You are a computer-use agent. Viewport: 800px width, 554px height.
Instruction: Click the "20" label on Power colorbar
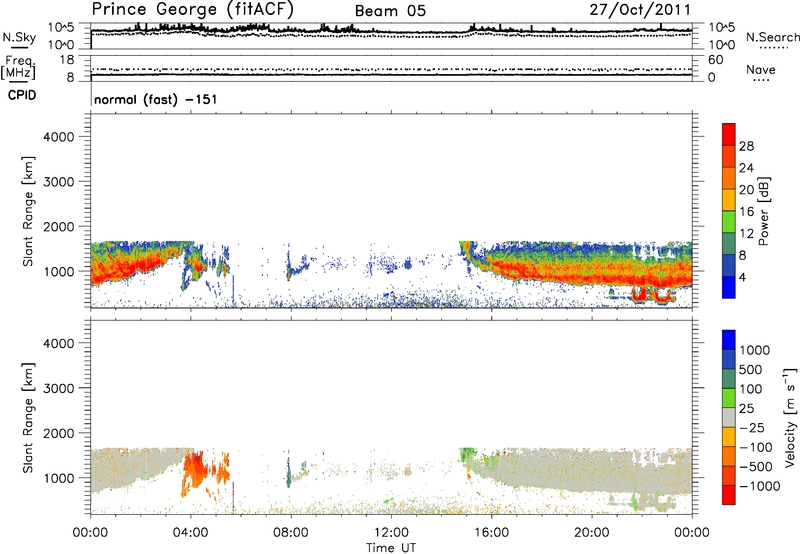click(746, 190)
